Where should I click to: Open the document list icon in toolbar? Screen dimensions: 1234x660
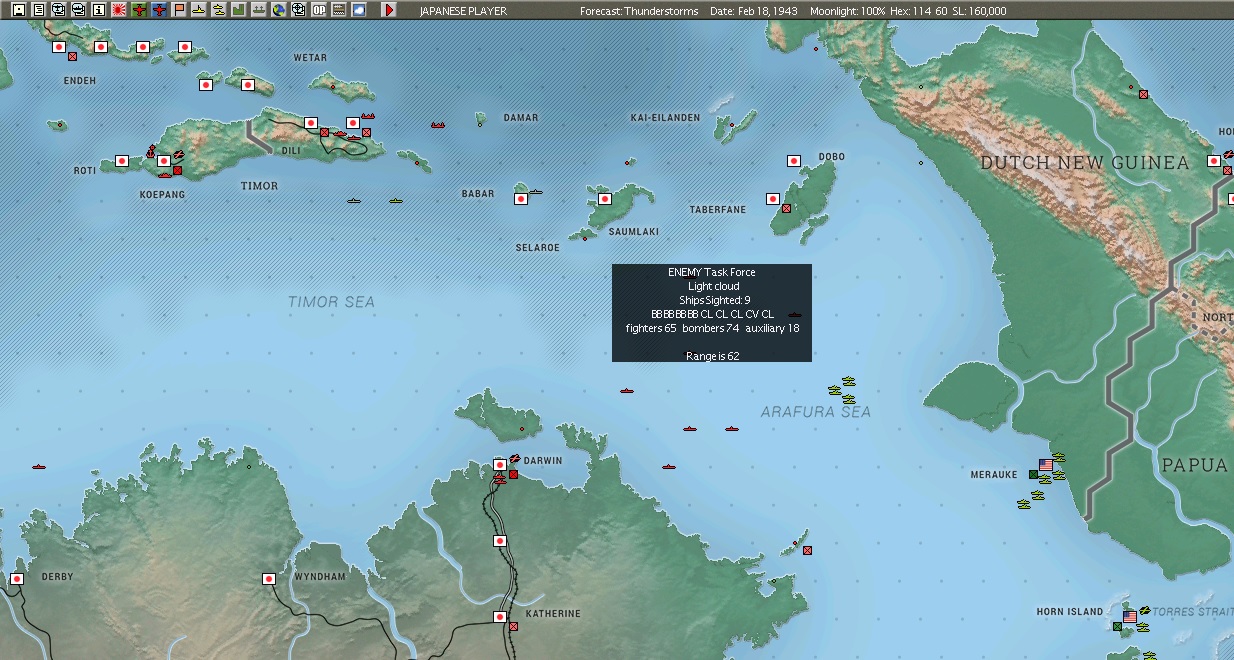pyautogui.click(x=39, y=10)
